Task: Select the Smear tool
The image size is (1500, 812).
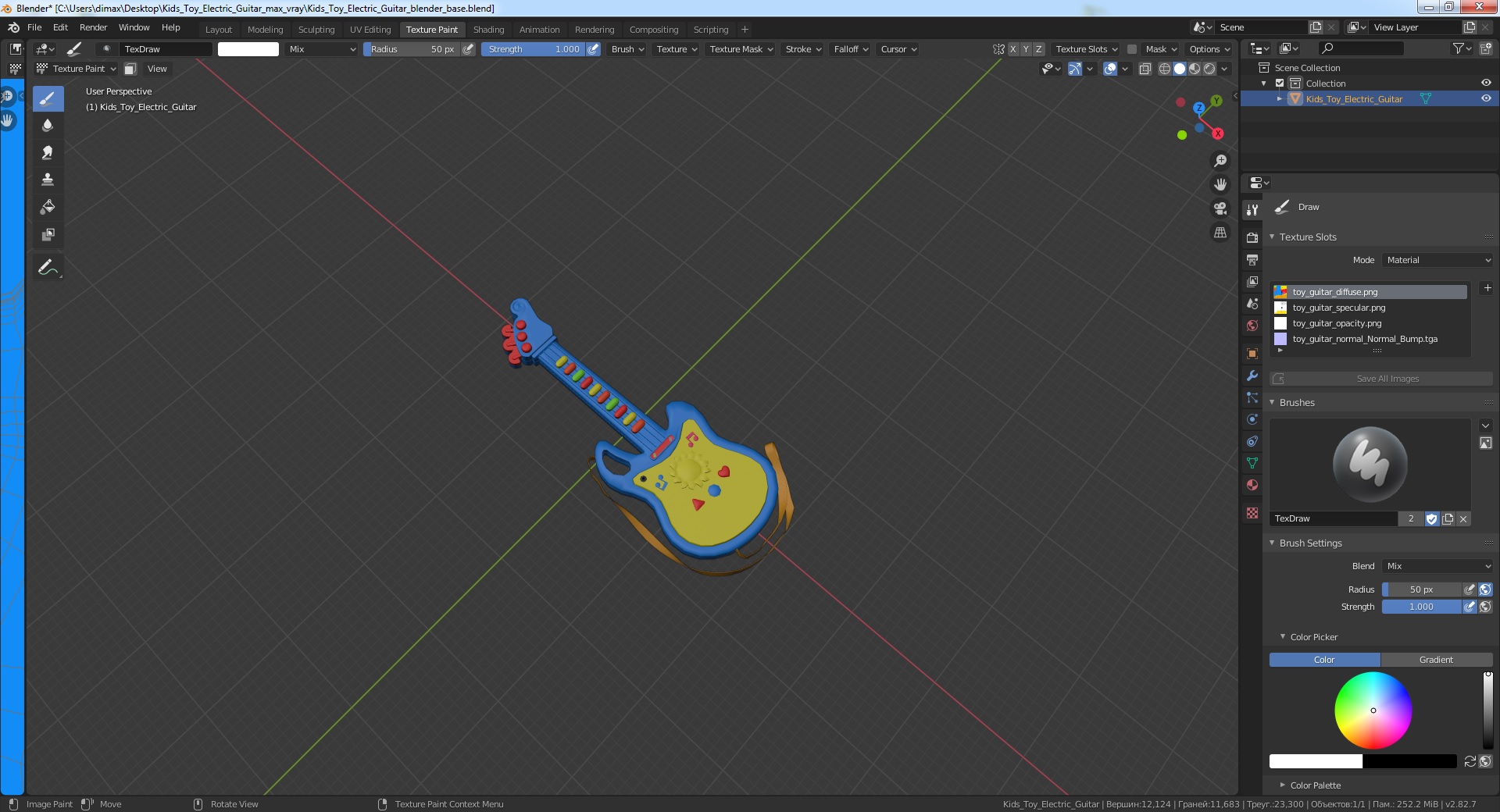Action: coord(48,153)
